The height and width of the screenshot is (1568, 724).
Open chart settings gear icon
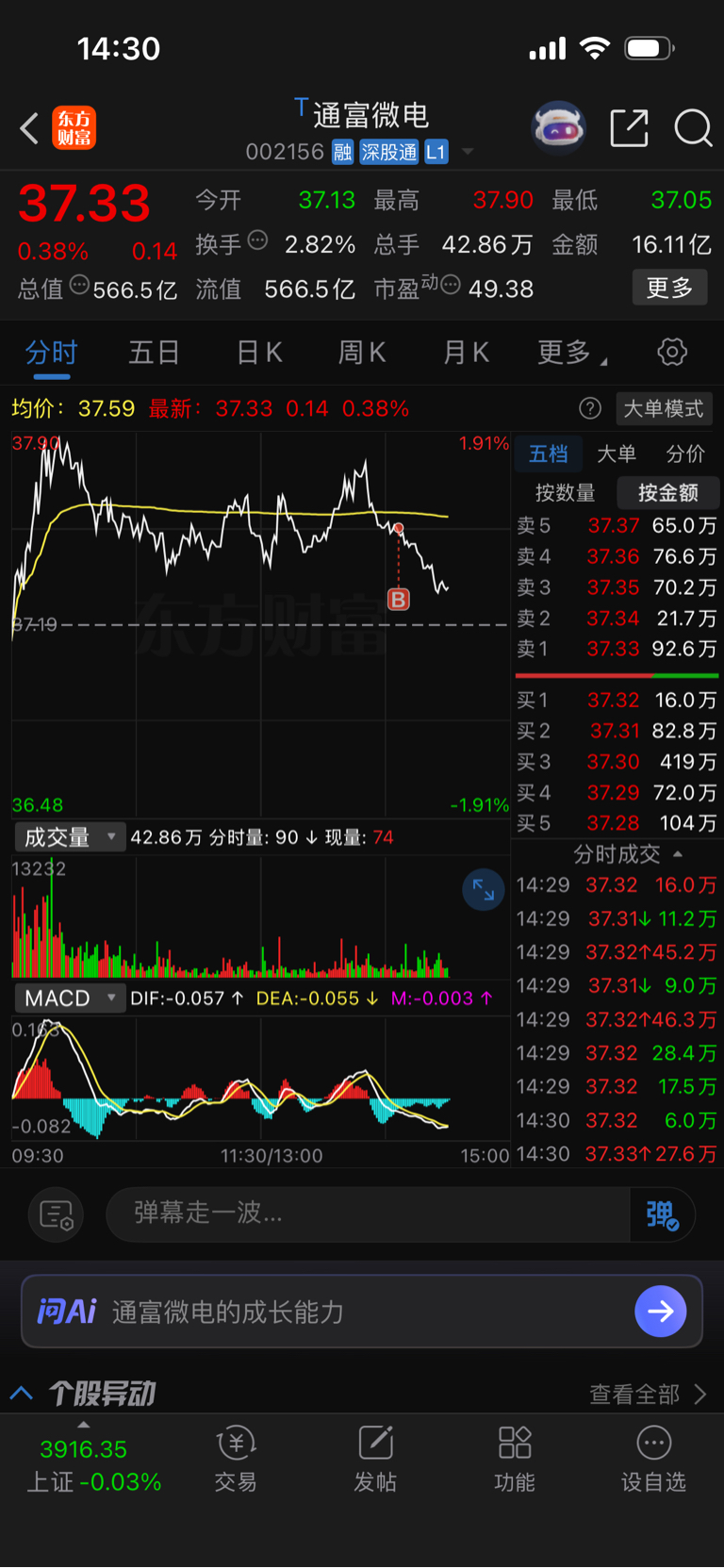point(672,353)
